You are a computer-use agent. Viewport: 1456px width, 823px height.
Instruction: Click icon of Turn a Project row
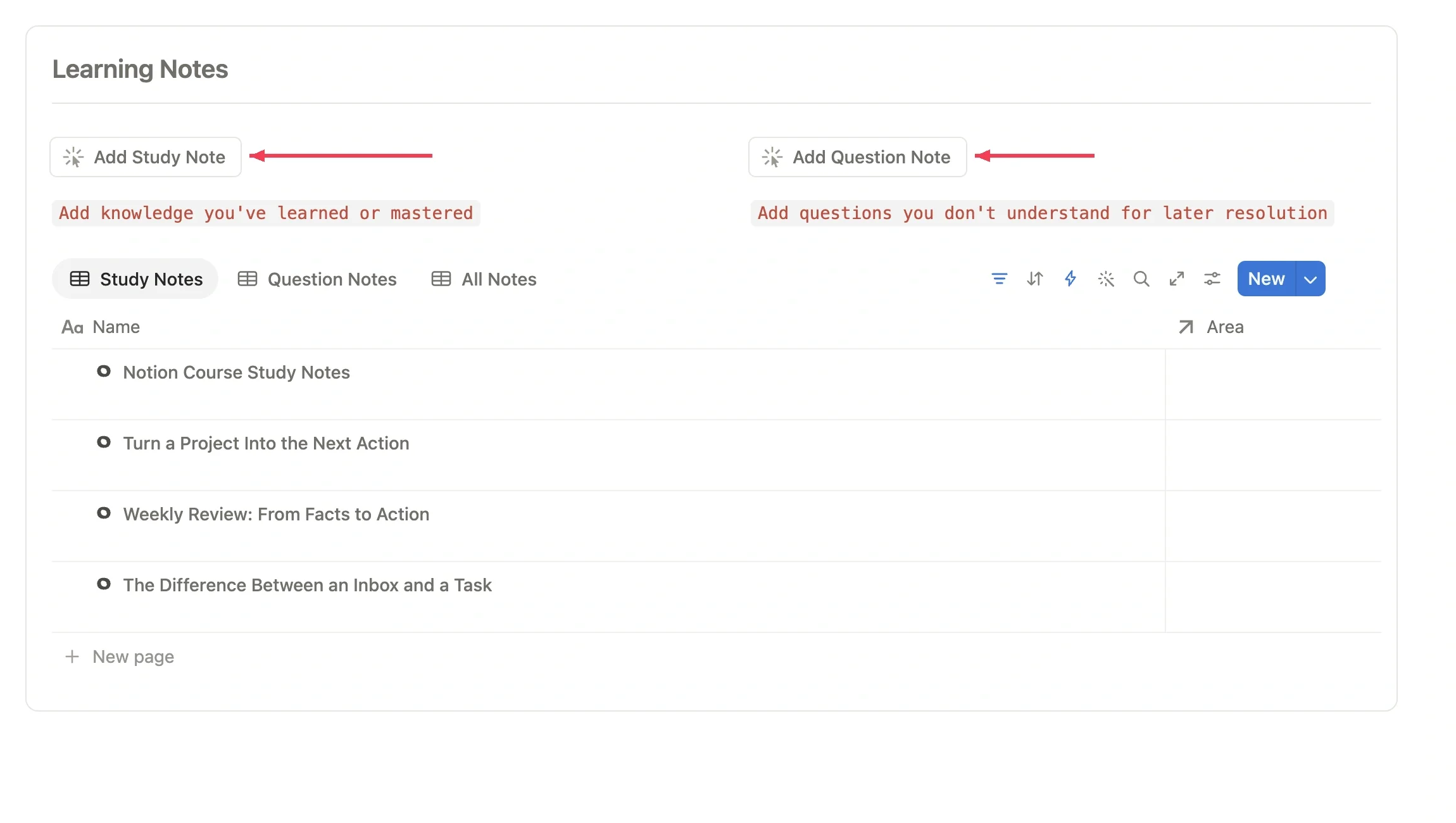tap(104, 443)
